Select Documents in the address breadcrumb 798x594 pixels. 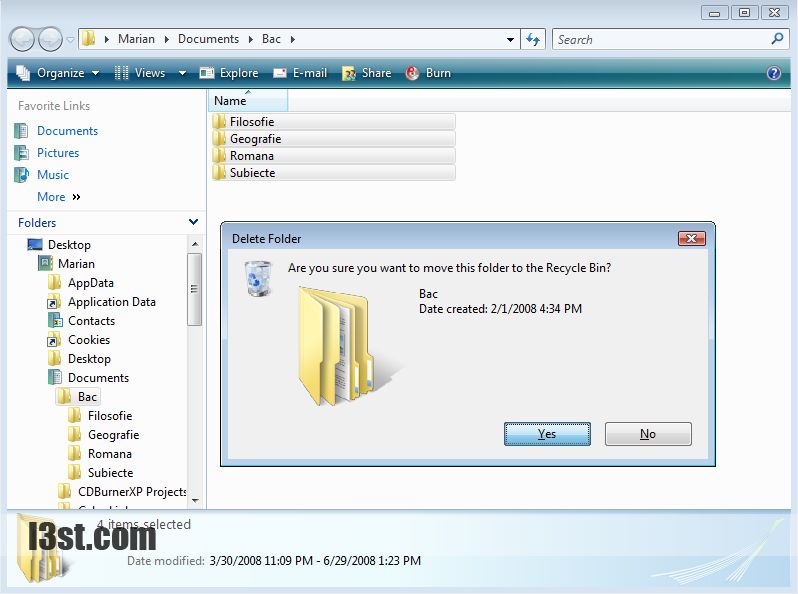(208, 39)
